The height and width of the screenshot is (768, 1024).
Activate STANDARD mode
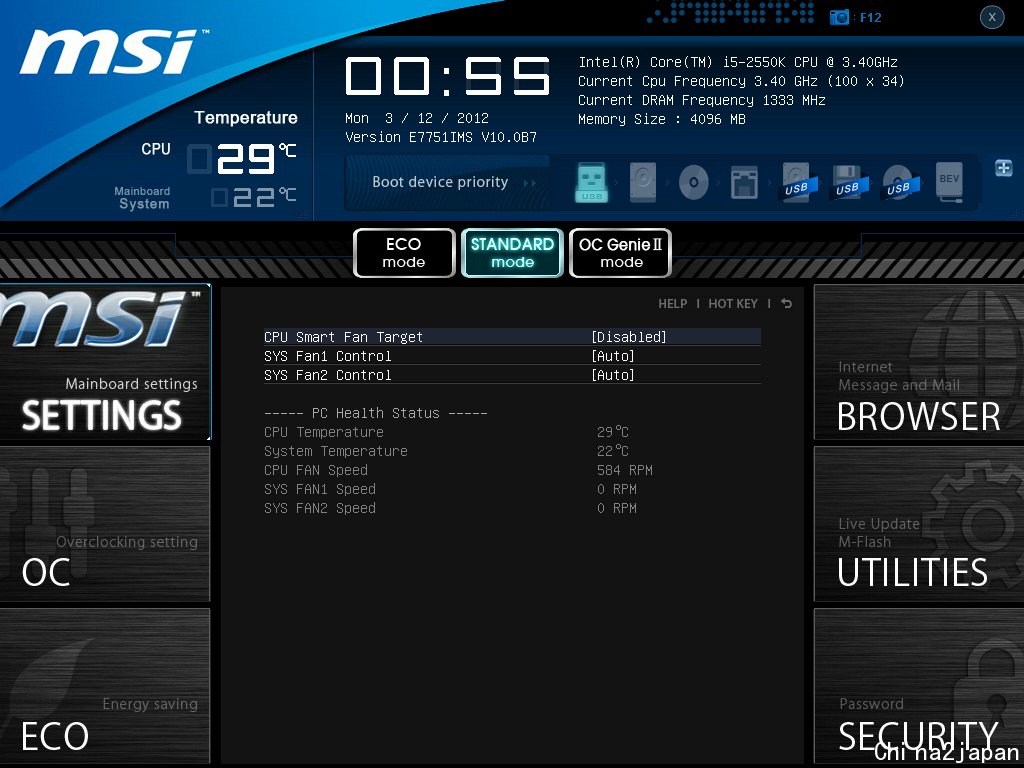click(512, 253)
